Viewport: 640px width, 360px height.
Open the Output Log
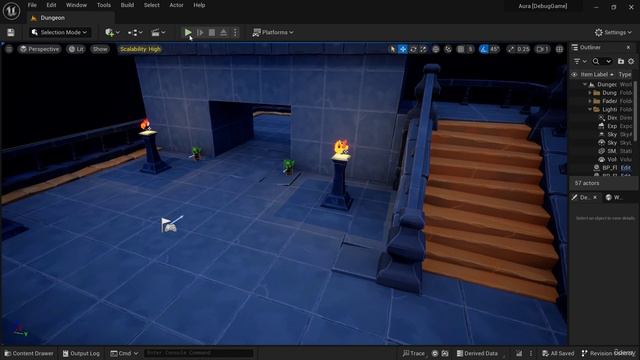[81, 353]
